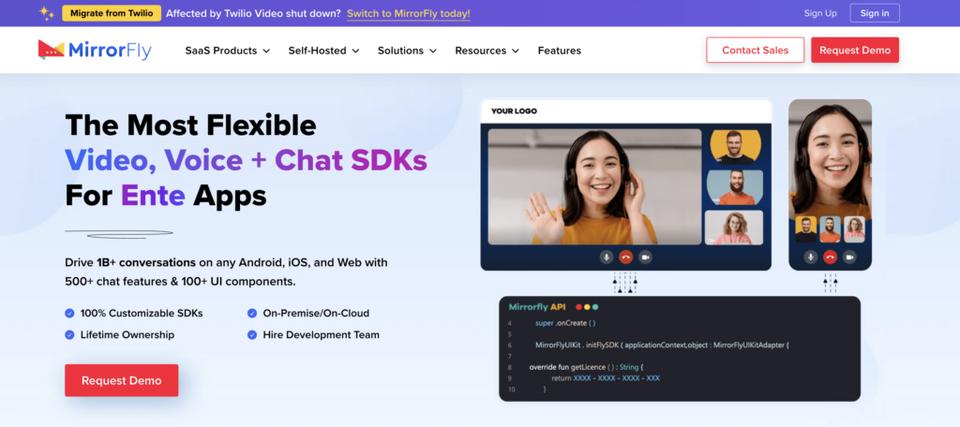Click Sign Up link
The height and width of the screenshot is (427, 960).
(820, 13)
